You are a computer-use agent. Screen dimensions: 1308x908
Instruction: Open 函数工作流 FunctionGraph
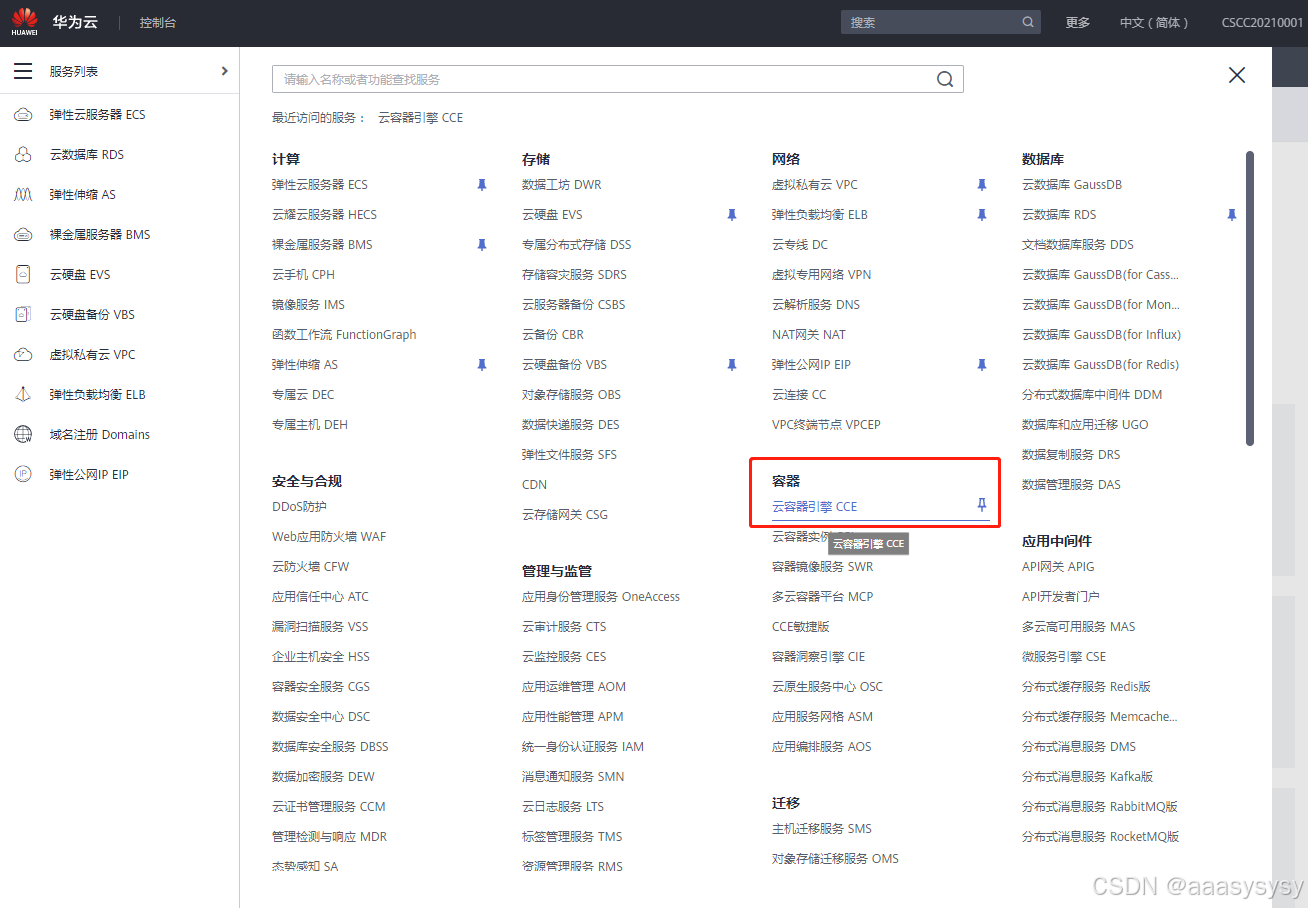tap(344, 335)
